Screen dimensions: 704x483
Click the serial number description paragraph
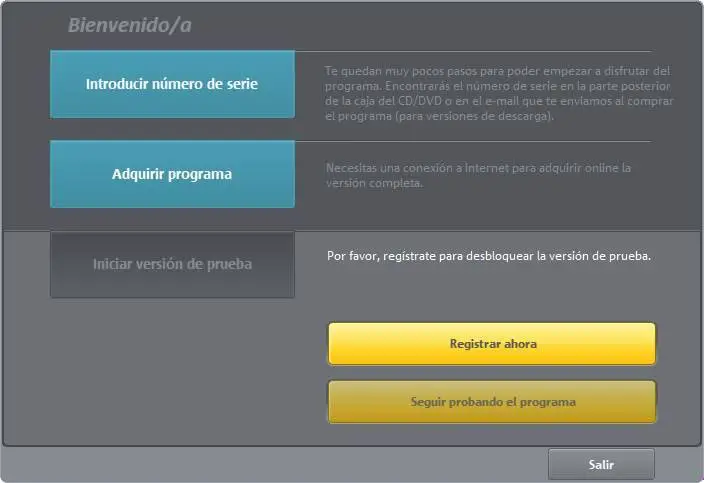(x=499, y=93)
